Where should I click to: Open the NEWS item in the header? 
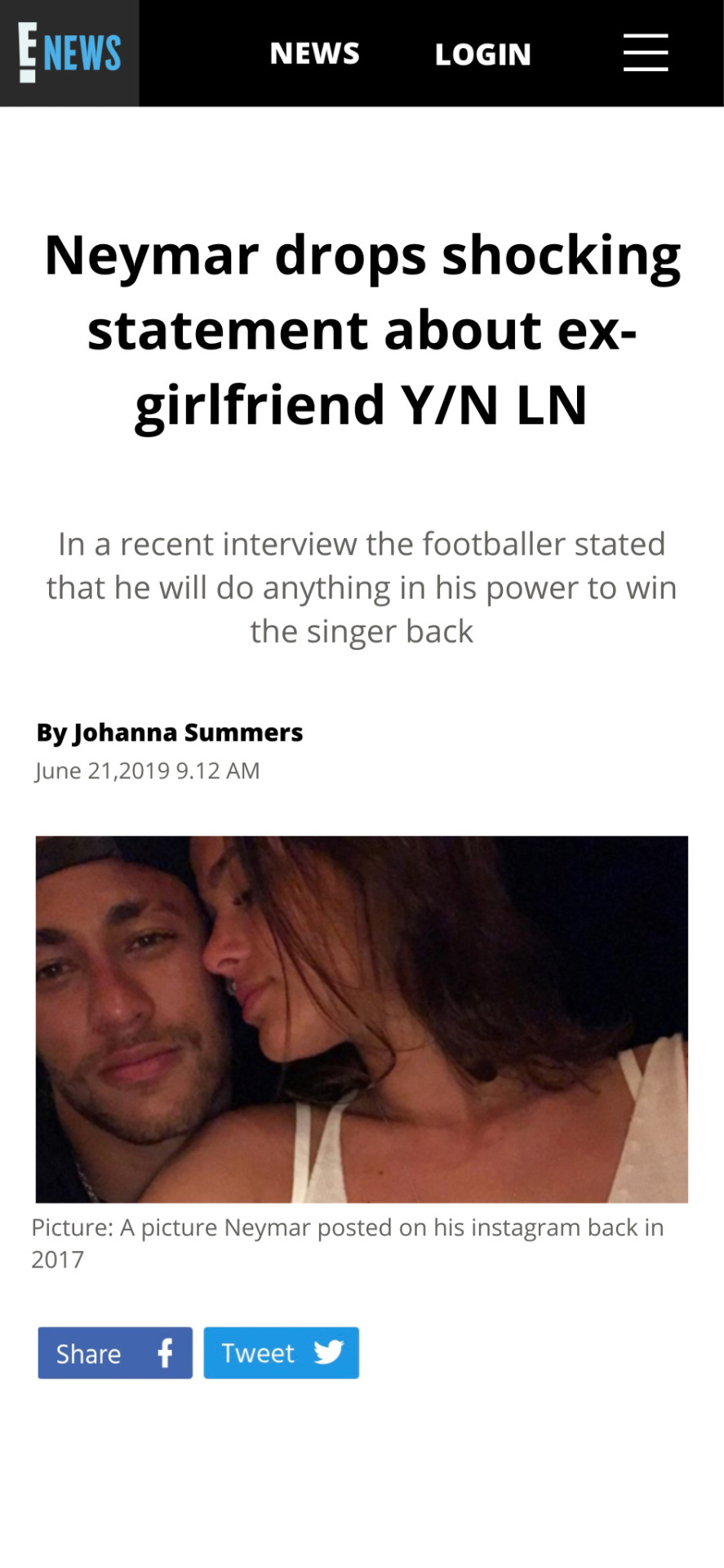click(314, 54)
